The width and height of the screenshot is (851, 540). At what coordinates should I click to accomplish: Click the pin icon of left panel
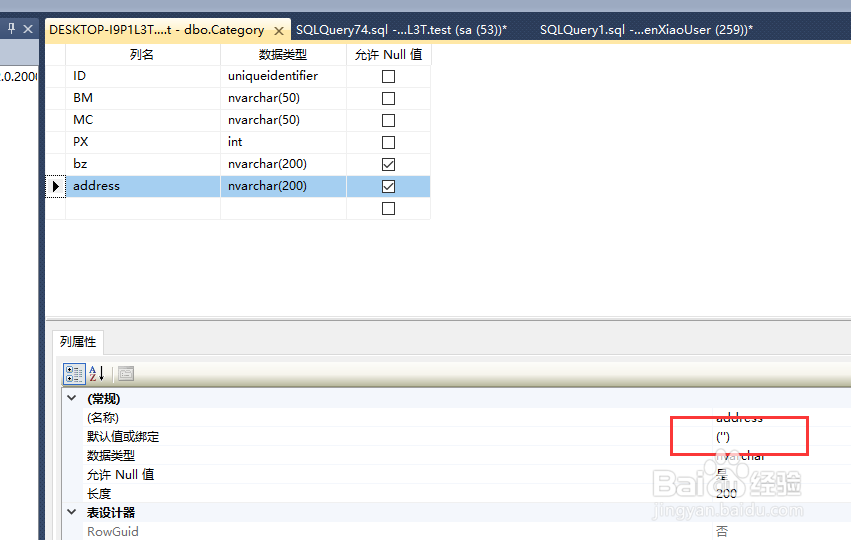[x=11, y=28]
